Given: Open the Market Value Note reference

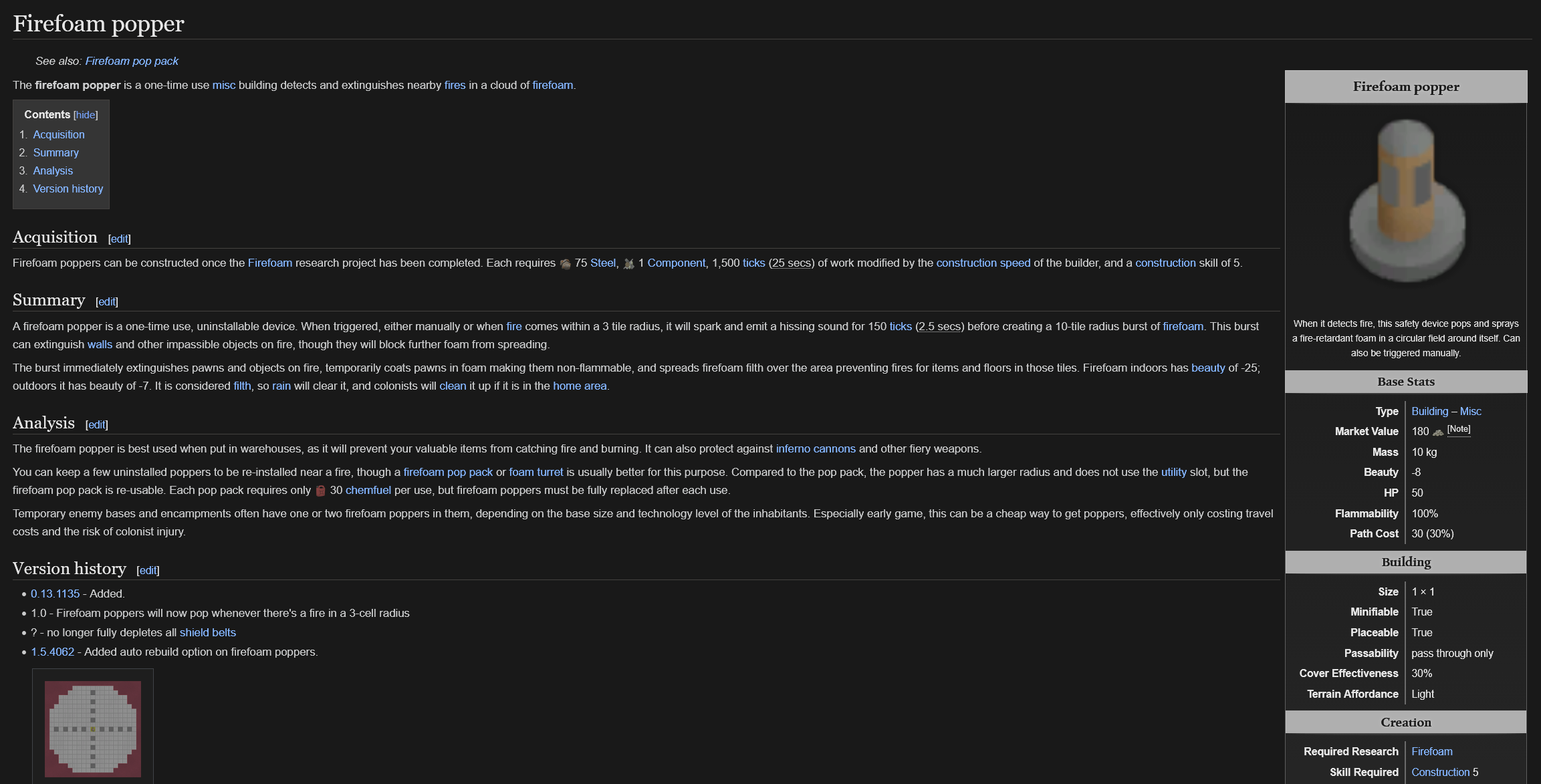Looking at the screenshot, I should click(x=1459, y=429).
